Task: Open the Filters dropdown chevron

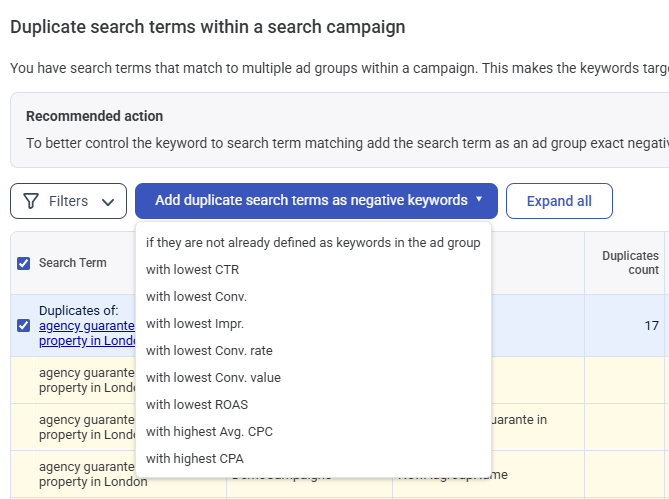Action: (108, 201)
